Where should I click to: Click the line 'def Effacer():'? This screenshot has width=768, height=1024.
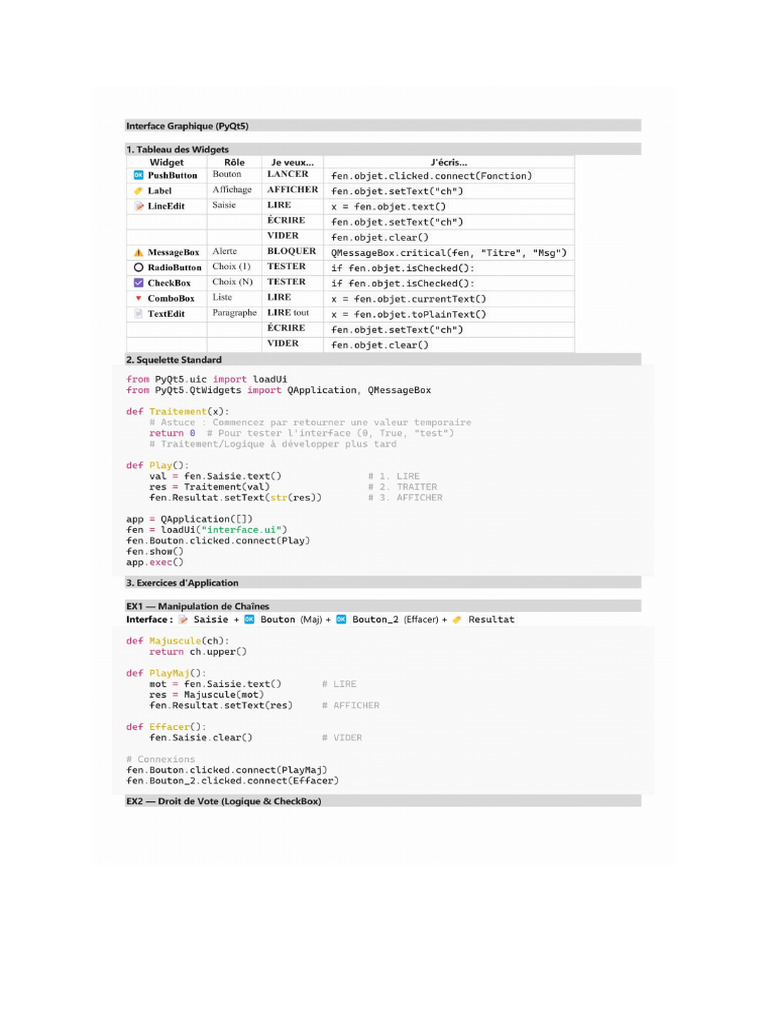point(166,727)
